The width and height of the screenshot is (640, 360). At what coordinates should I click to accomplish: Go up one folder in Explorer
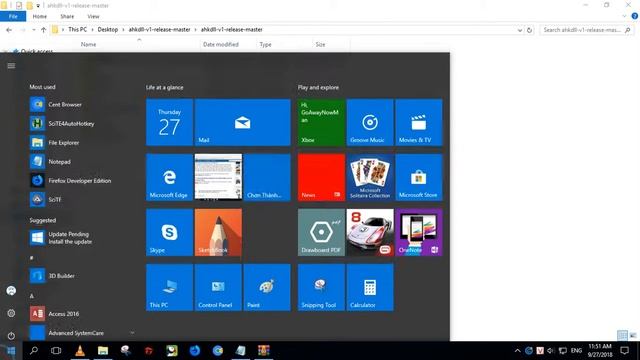(x=44, y=30)
